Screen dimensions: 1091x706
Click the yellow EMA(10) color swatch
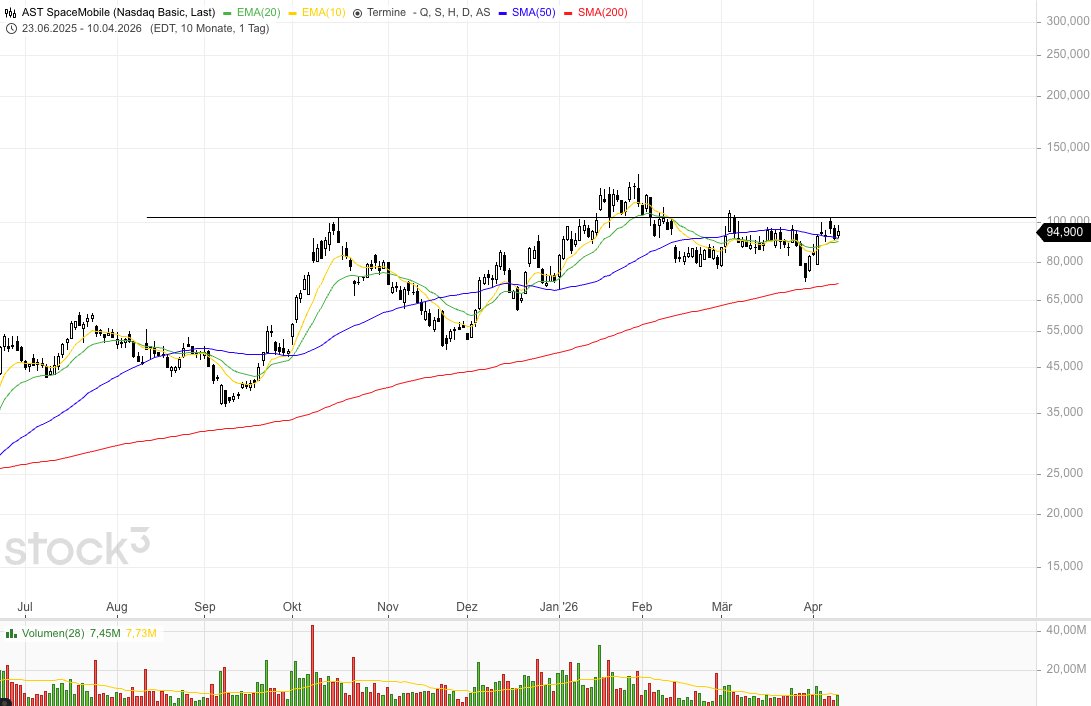[x=292, y=13]
